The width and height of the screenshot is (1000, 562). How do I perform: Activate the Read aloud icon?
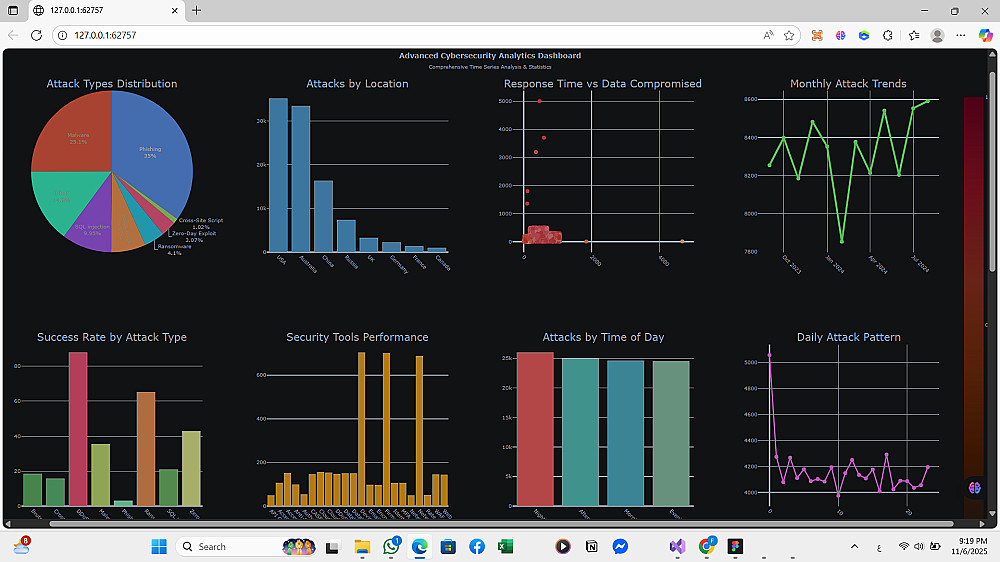[768, 35]
